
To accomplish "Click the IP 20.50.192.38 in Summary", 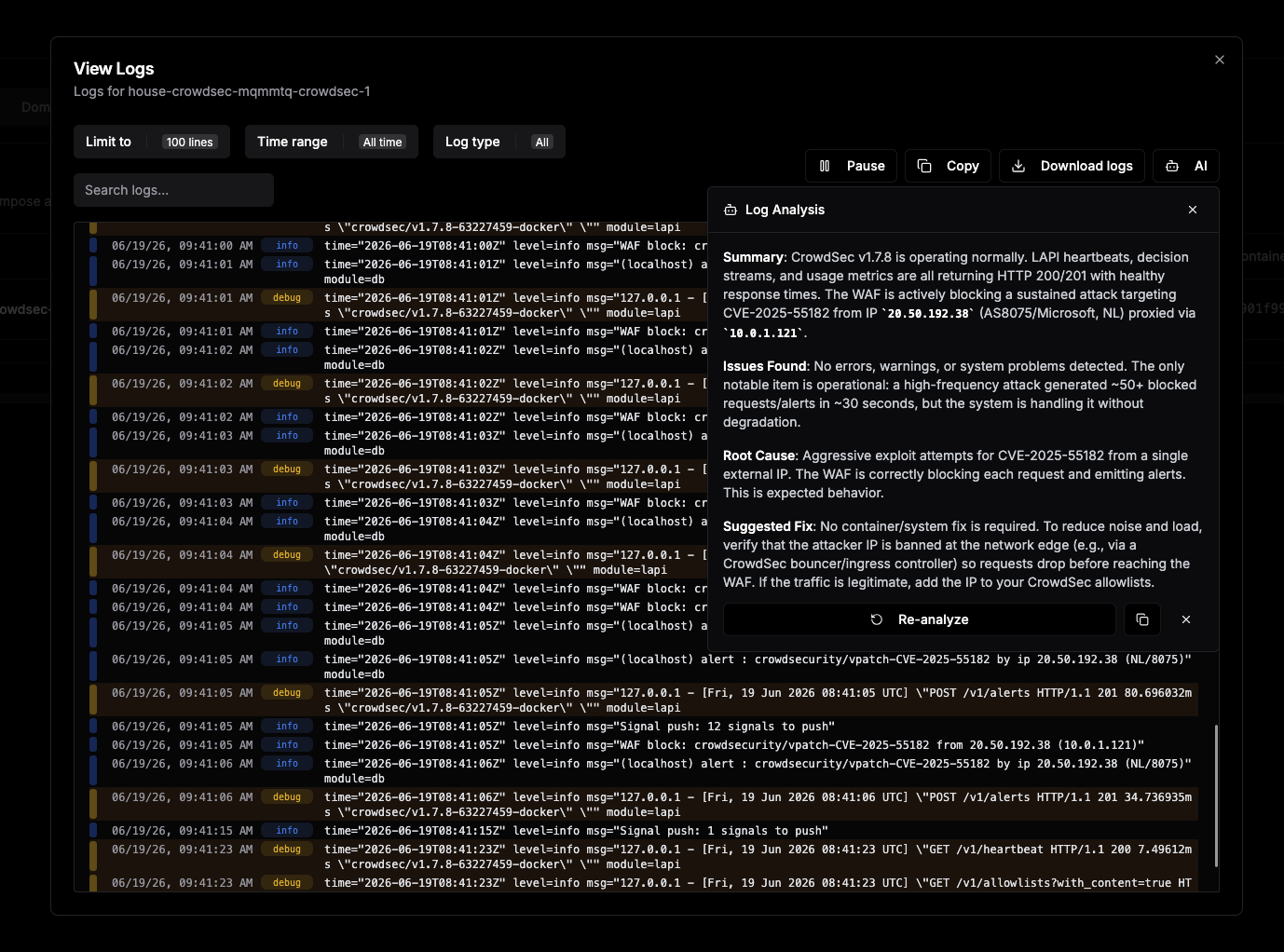I will pos(928,314).
